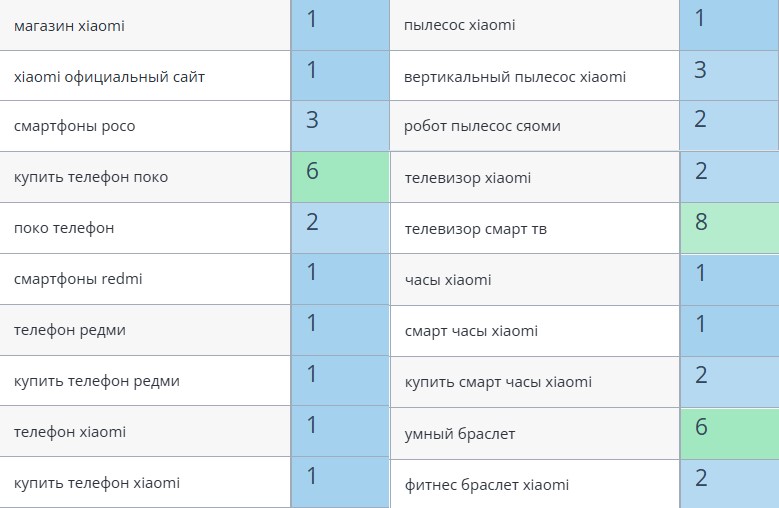
Task: Click the keyword "телефон редми"
Action: point(70,330)
